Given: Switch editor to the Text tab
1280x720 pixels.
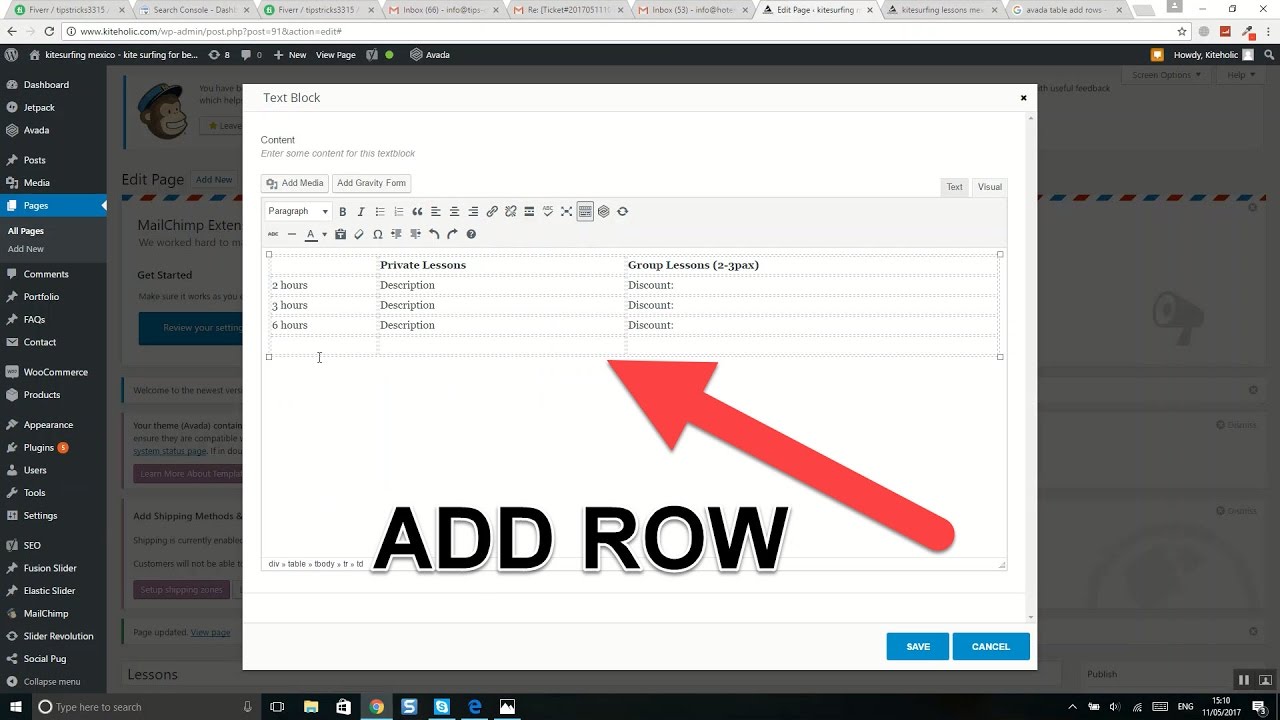Looking at the screenshot, I should click(955, 187).
